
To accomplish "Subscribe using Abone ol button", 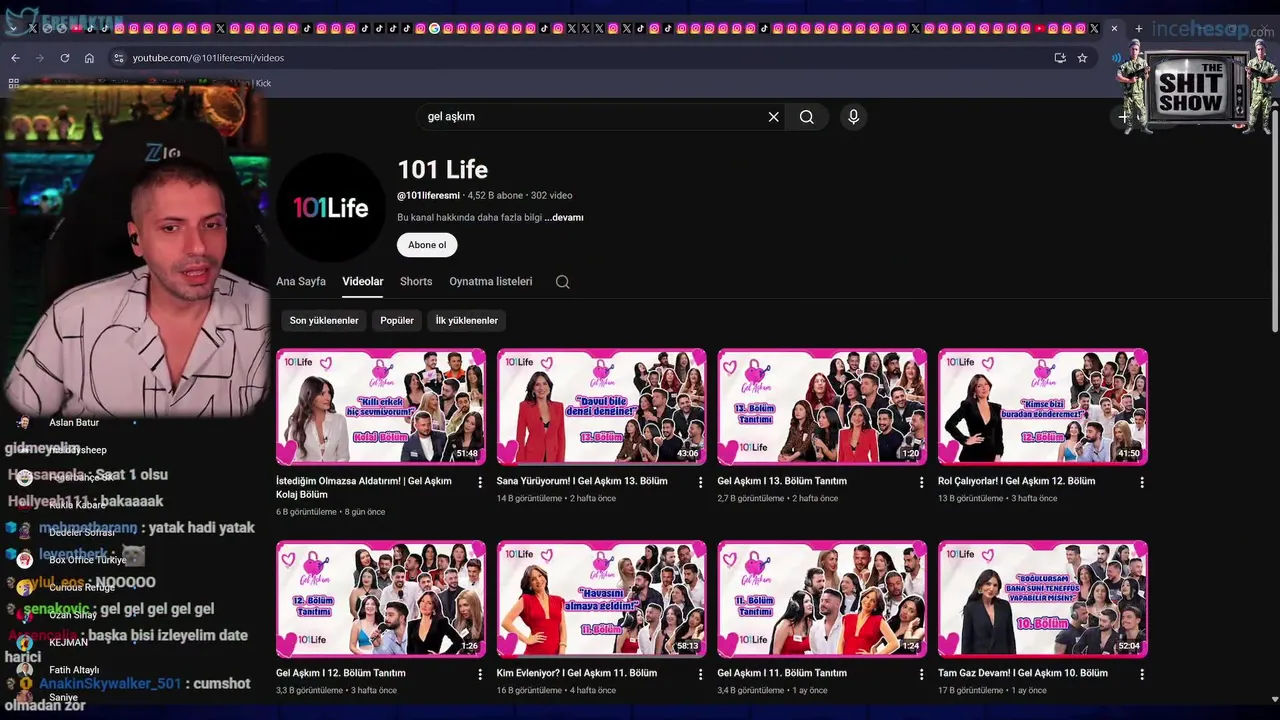I will (x=427, y=245).
